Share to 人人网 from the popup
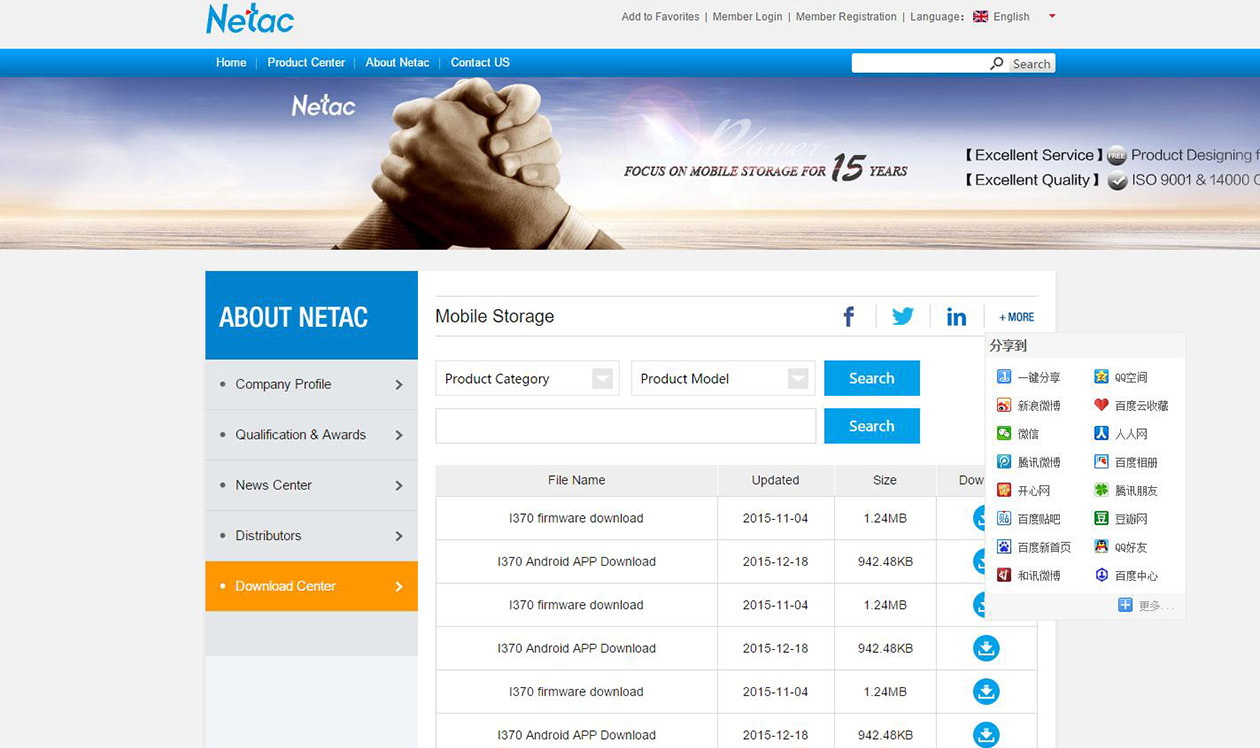 click(1121, 434)
